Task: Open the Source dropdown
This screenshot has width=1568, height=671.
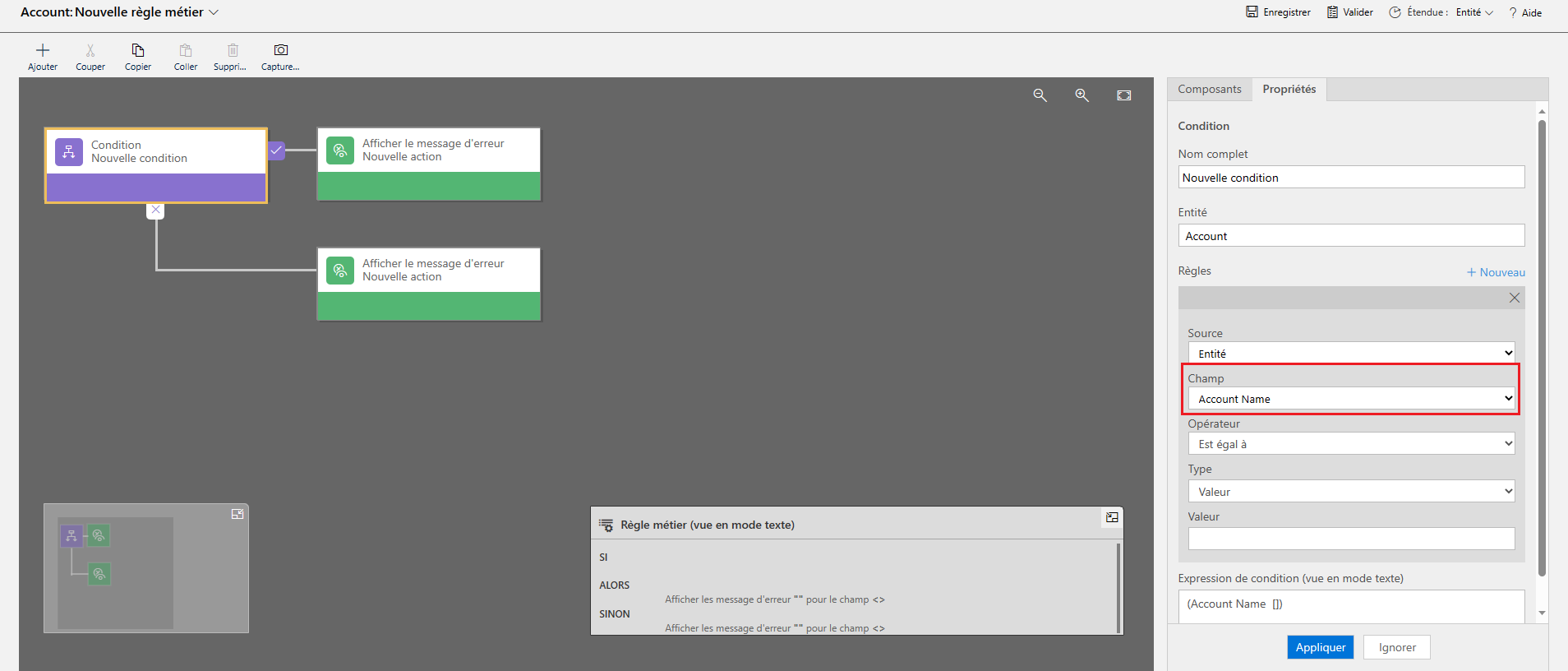Action: [x=1351, y=353]
